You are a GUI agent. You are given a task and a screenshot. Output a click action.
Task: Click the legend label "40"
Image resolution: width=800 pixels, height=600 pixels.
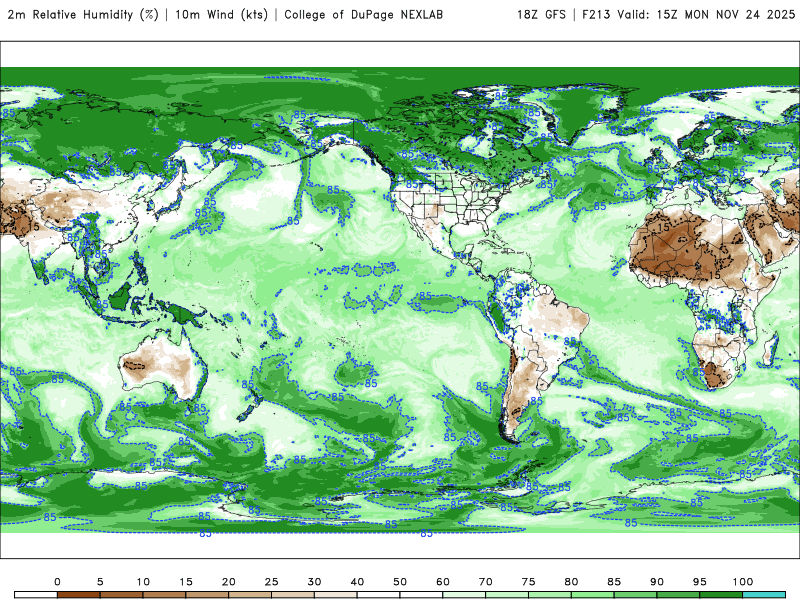point(357,582)
